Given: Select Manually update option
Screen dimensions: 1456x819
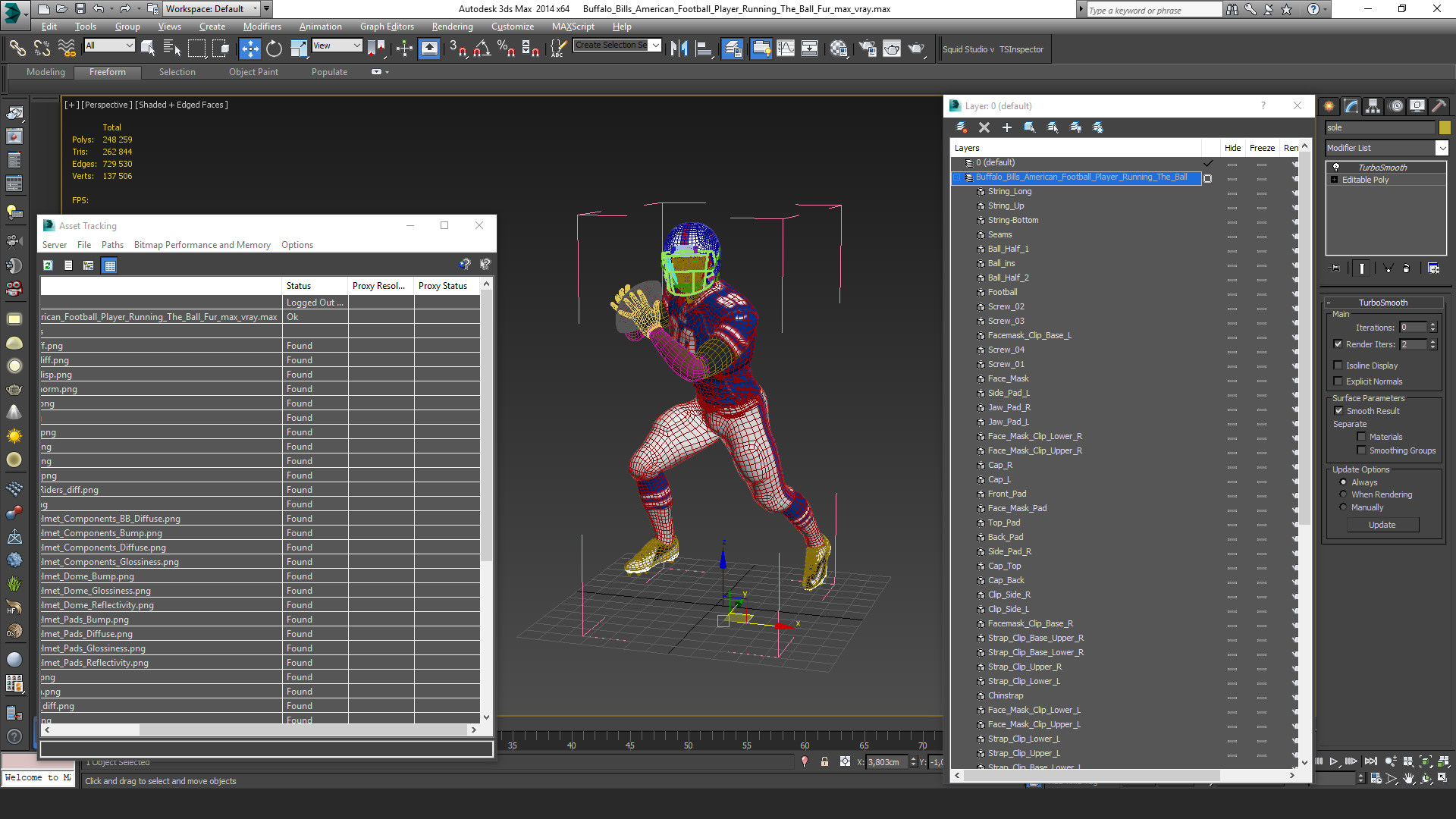Looking at the screenshot, I should pyautogui.click(x=1344, y=507).
